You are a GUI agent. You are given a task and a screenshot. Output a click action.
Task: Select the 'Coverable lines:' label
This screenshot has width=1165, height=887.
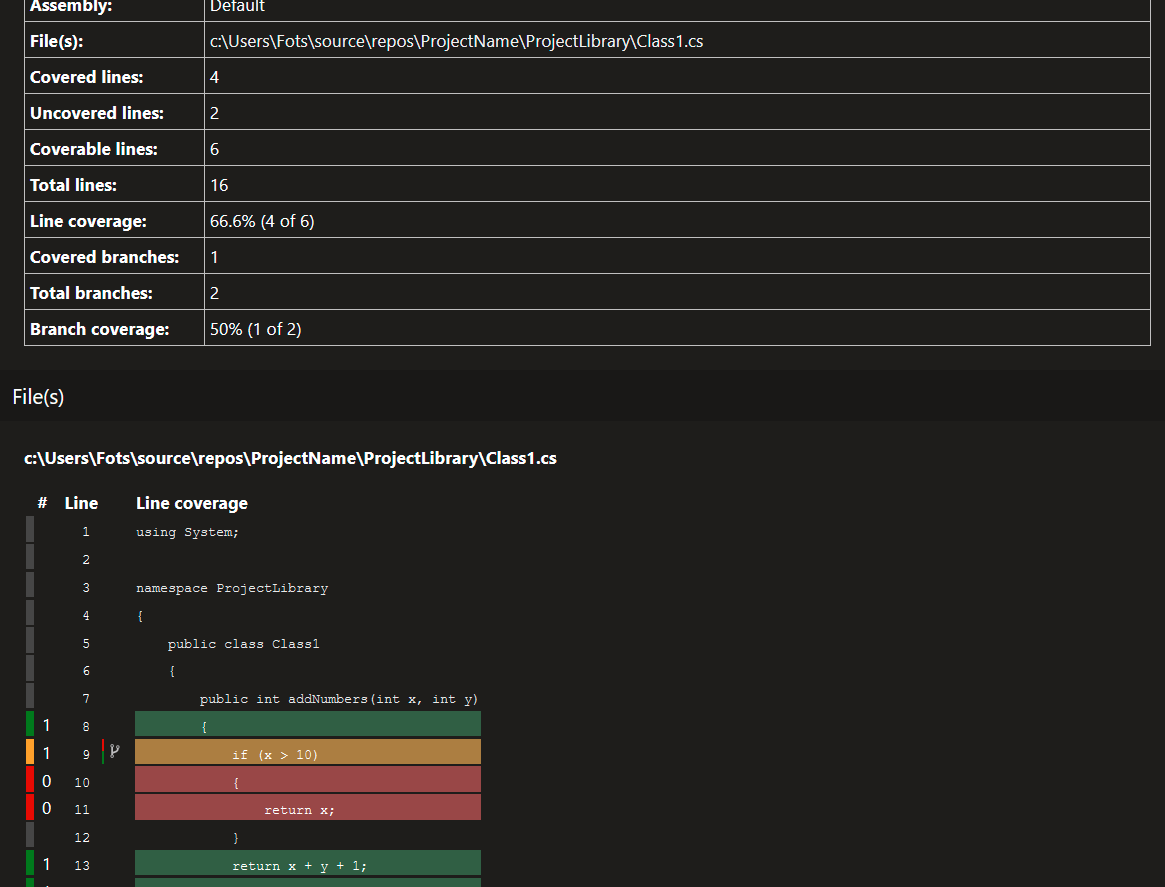point(94,149)
